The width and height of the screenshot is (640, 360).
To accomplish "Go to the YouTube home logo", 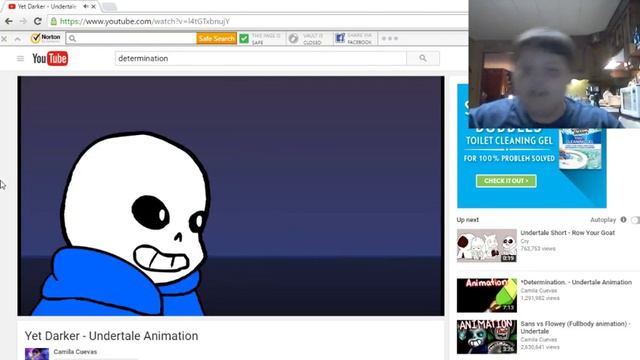I will 50,59.
